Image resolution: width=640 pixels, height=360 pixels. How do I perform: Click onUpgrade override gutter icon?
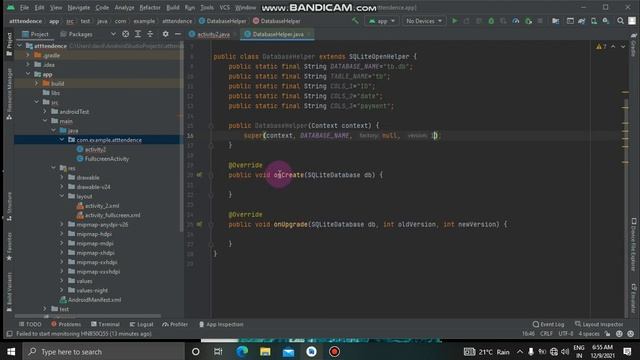pyautogui.click(x=199, y=224)
